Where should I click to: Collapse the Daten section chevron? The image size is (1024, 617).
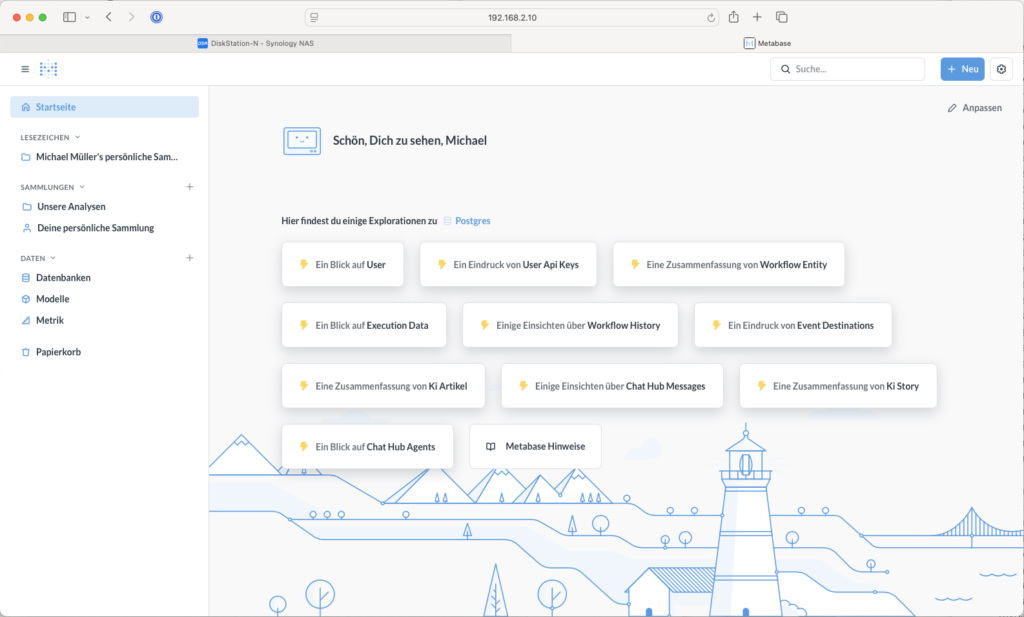pos(53,258)
